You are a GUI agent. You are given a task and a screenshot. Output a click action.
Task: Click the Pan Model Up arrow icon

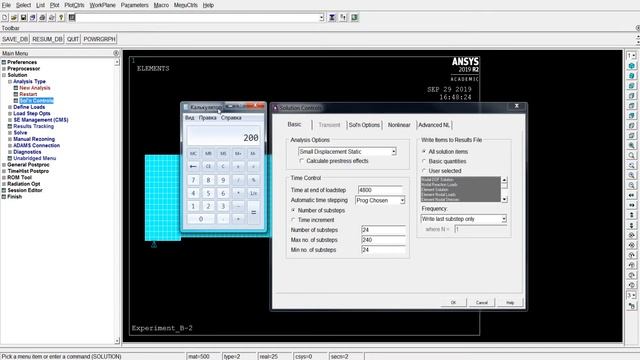point(631,215)
